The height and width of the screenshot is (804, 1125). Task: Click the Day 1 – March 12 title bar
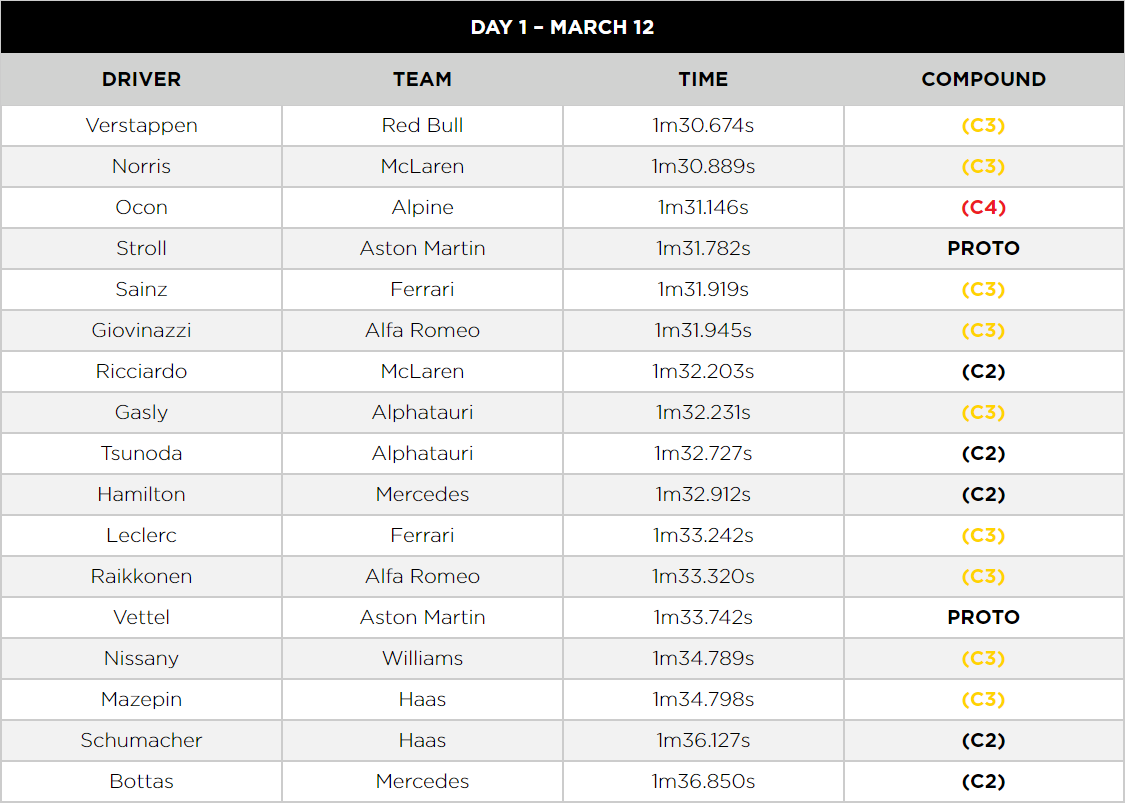pyautogui.click(x=562, y=27)
